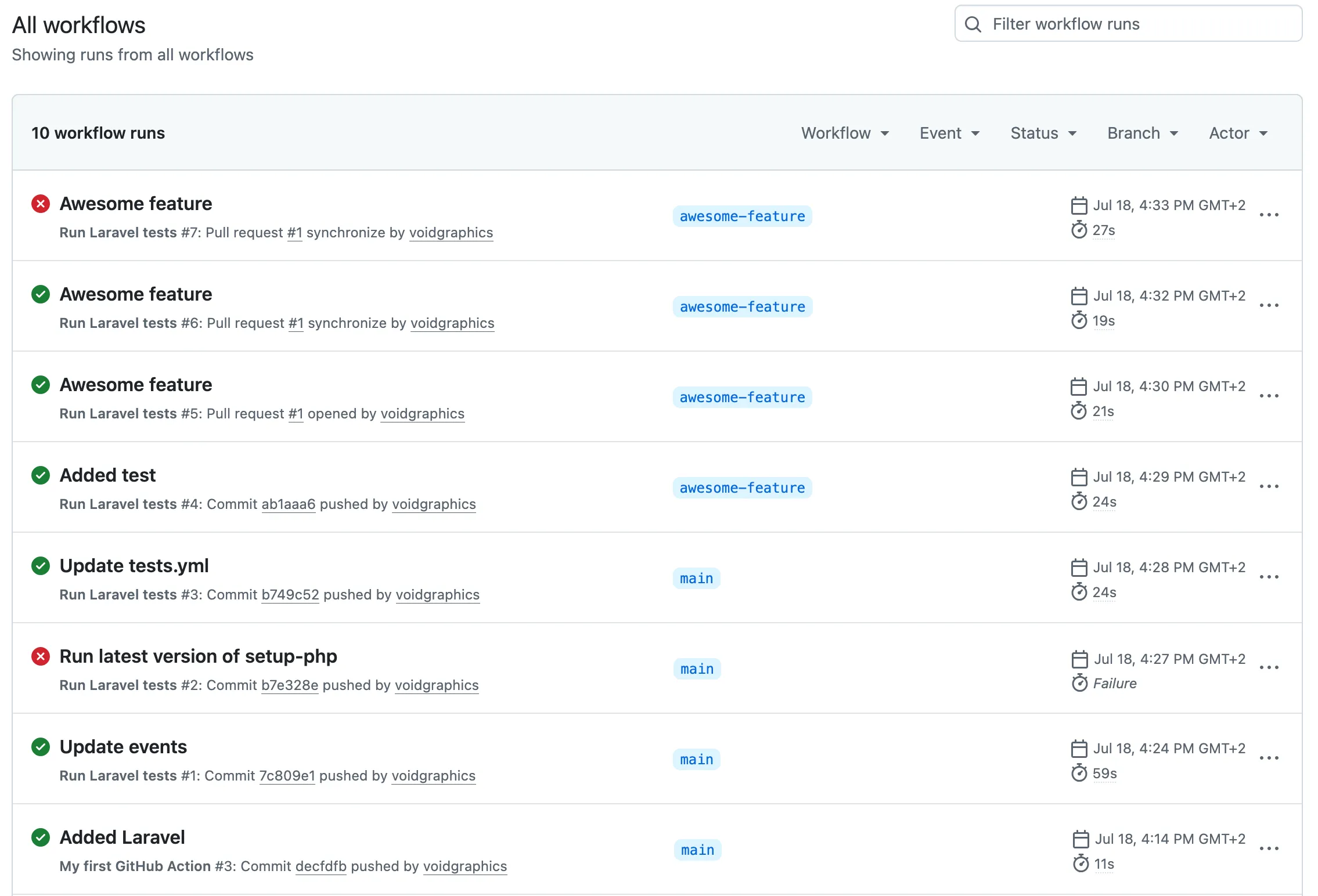Viewport: 1318px width, 896px height.
Task: Click pull request #1 link in run #7
Action: pos(295,233)
